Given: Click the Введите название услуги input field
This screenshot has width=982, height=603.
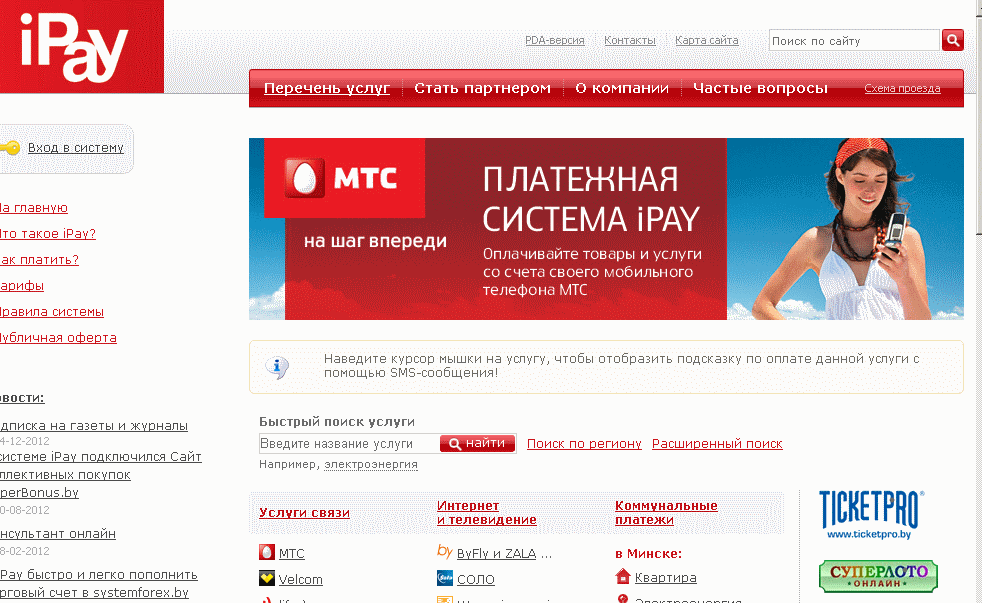Looking at the screenshot, I should [x=347, y=444].
